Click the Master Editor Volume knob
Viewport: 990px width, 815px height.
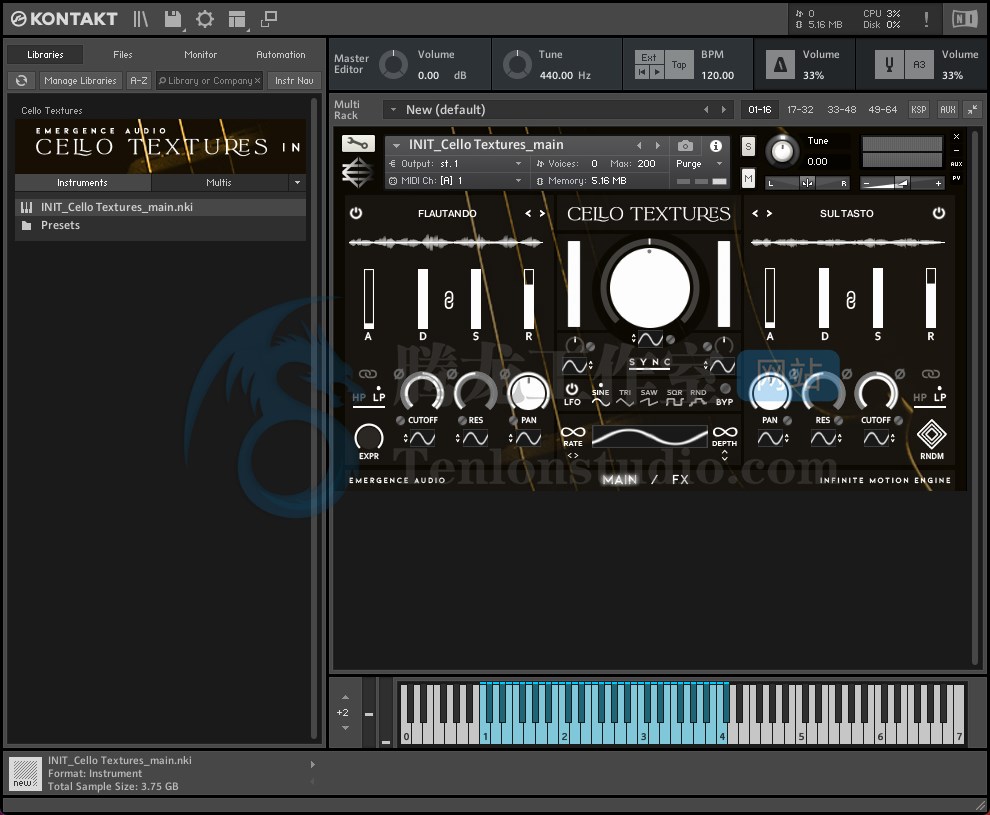(x=393, y=64)
